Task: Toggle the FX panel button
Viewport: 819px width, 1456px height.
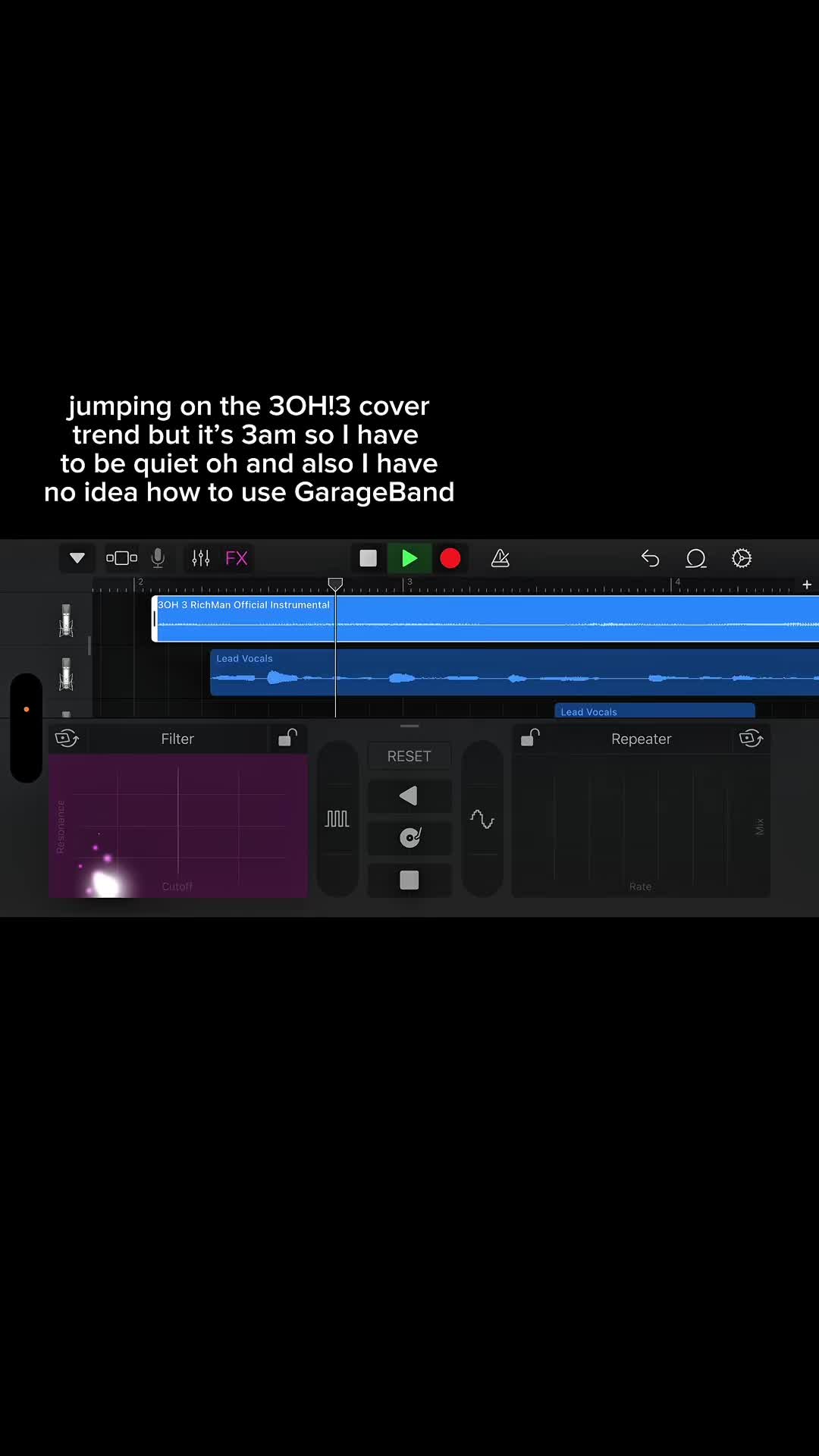Action: click(x=237, y=558)
